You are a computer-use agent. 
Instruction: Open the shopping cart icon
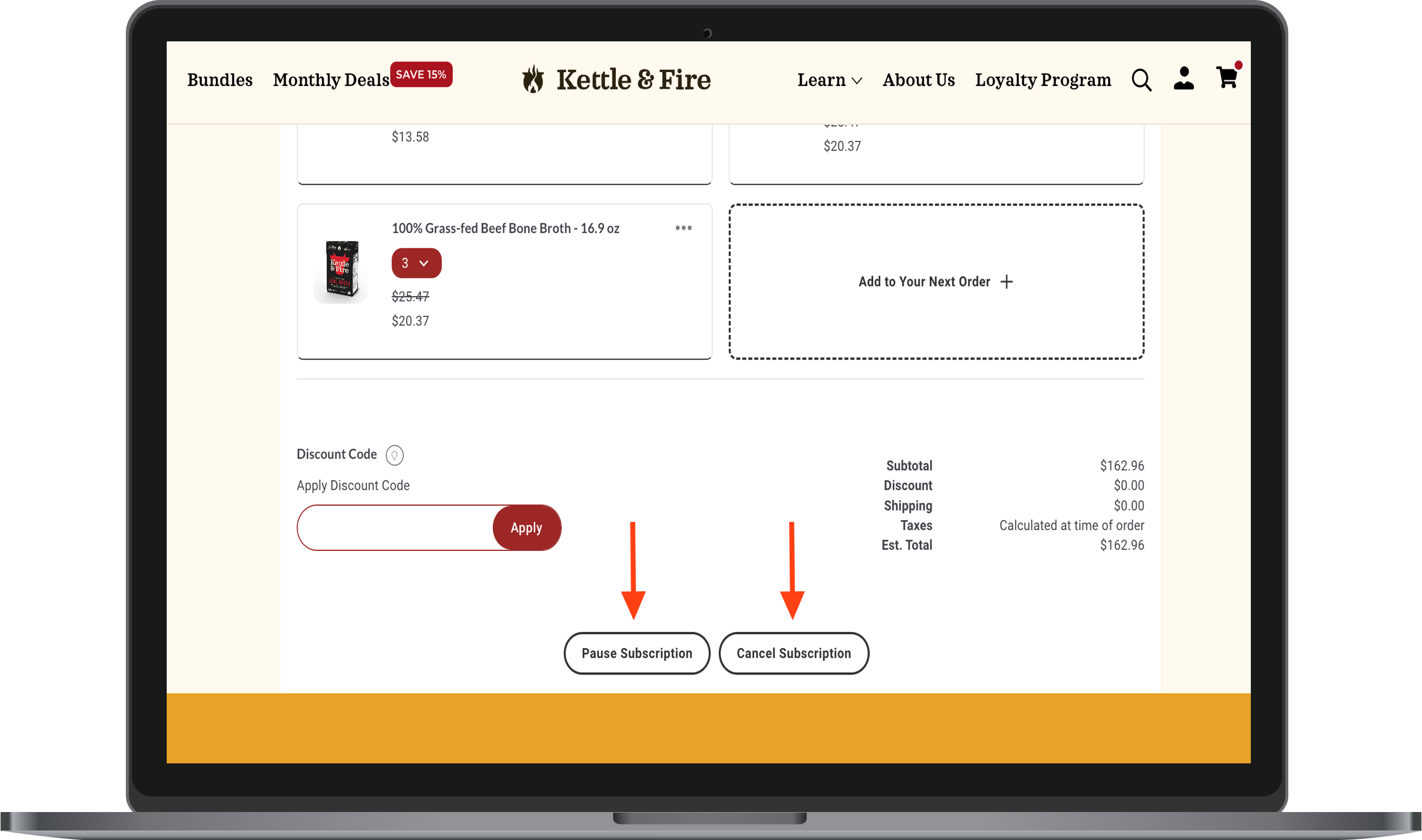click(x=1228, y=77)
